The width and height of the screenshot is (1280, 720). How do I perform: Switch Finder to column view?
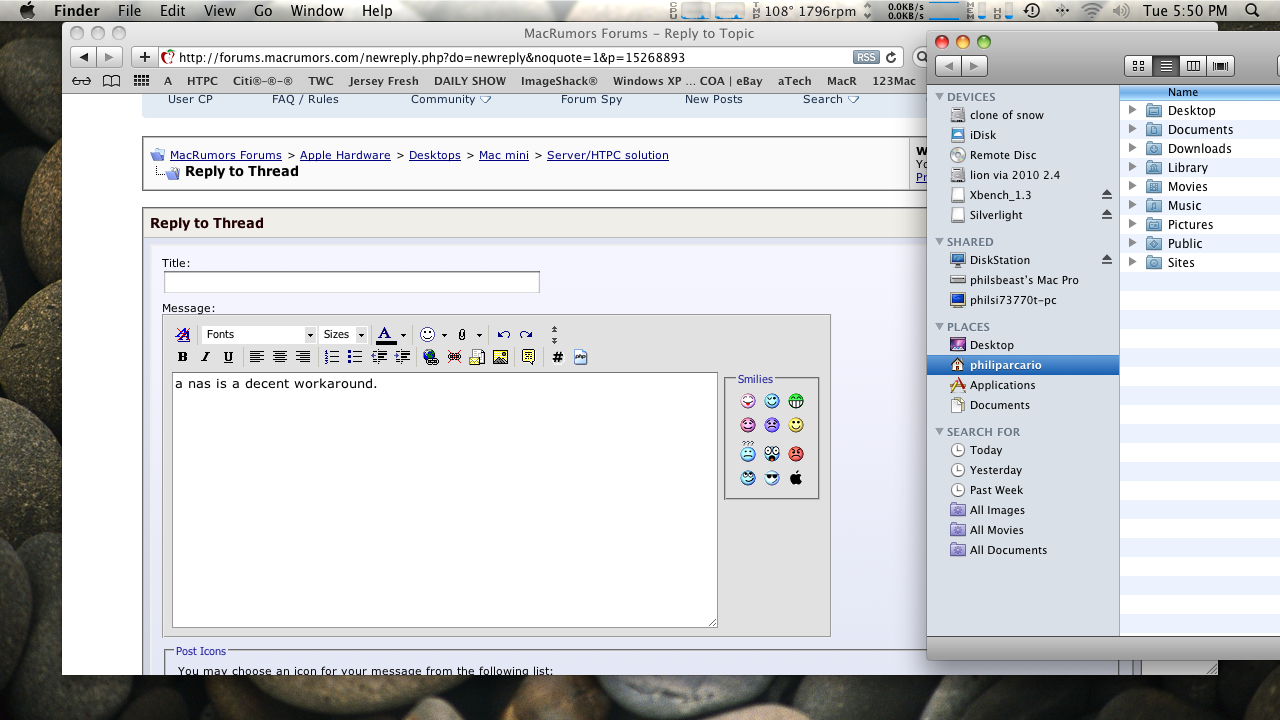(x=1193, y=66)
